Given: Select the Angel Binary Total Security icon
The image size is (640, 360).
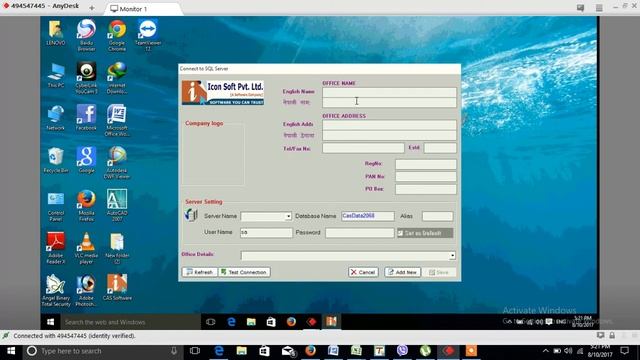Looking at the screenshot, I should (56, 291).
